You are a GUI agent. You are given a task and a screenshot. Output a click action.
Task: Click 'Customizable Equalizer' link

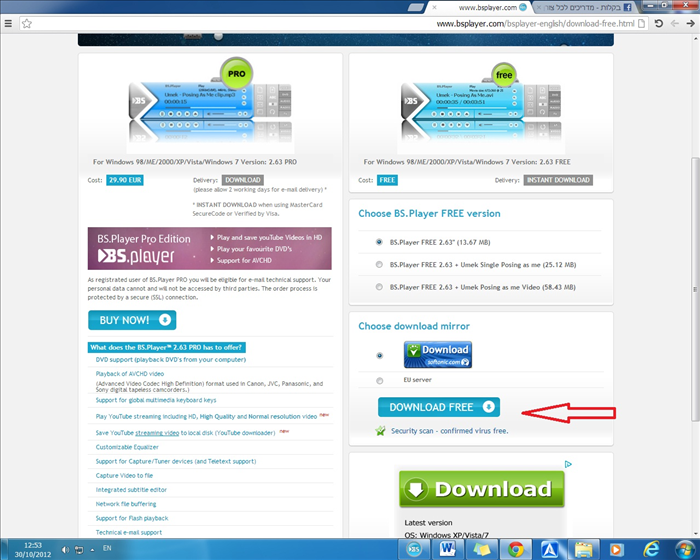click(x=127, y=447)
